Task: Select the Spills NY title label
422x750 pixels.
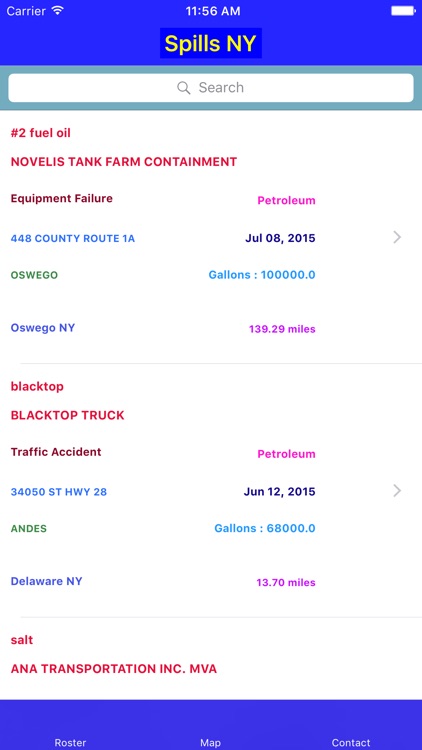Action: (211, 44)
